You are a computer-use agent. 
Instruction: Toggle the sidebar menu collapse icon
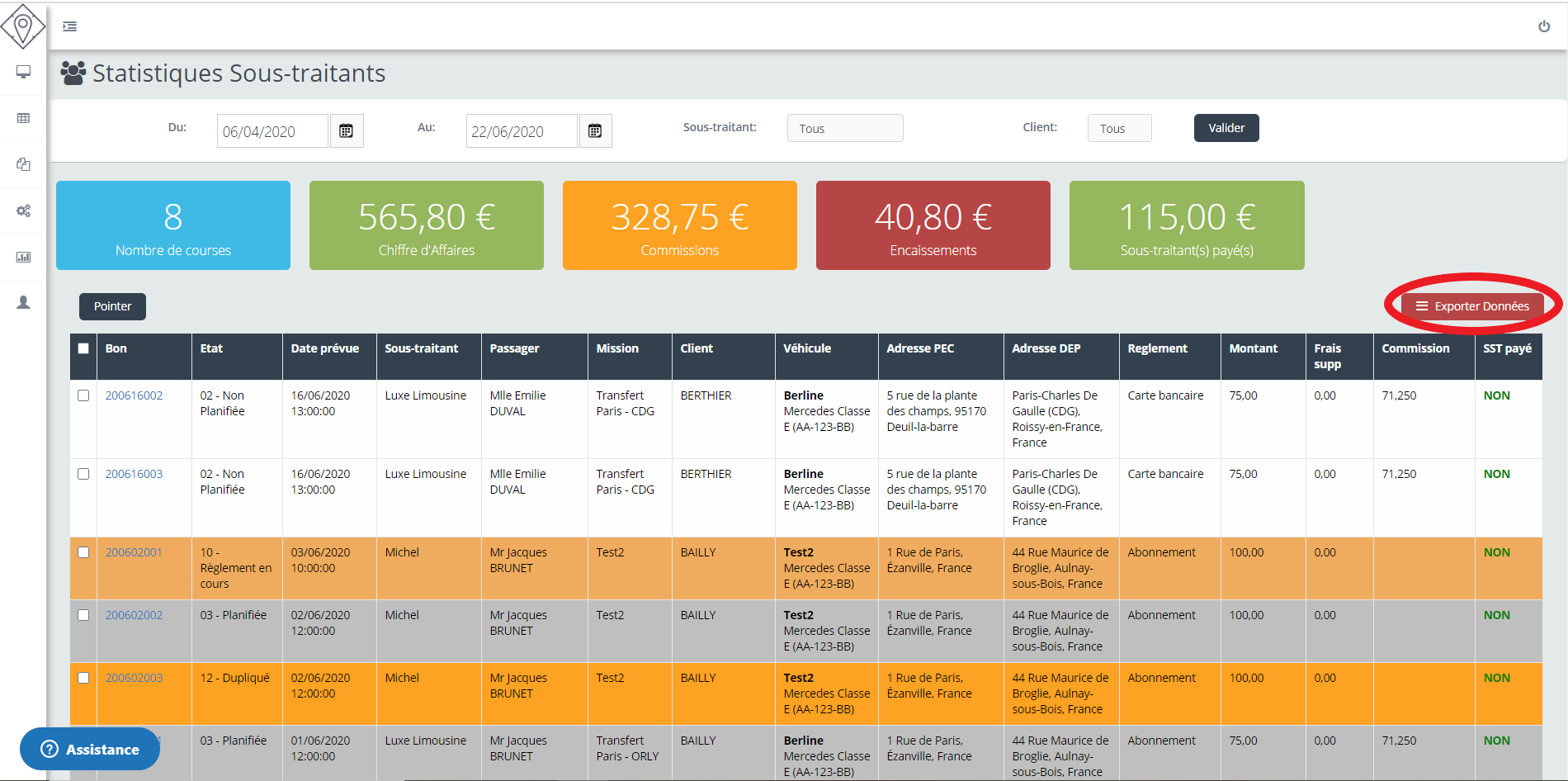(70, 26)
